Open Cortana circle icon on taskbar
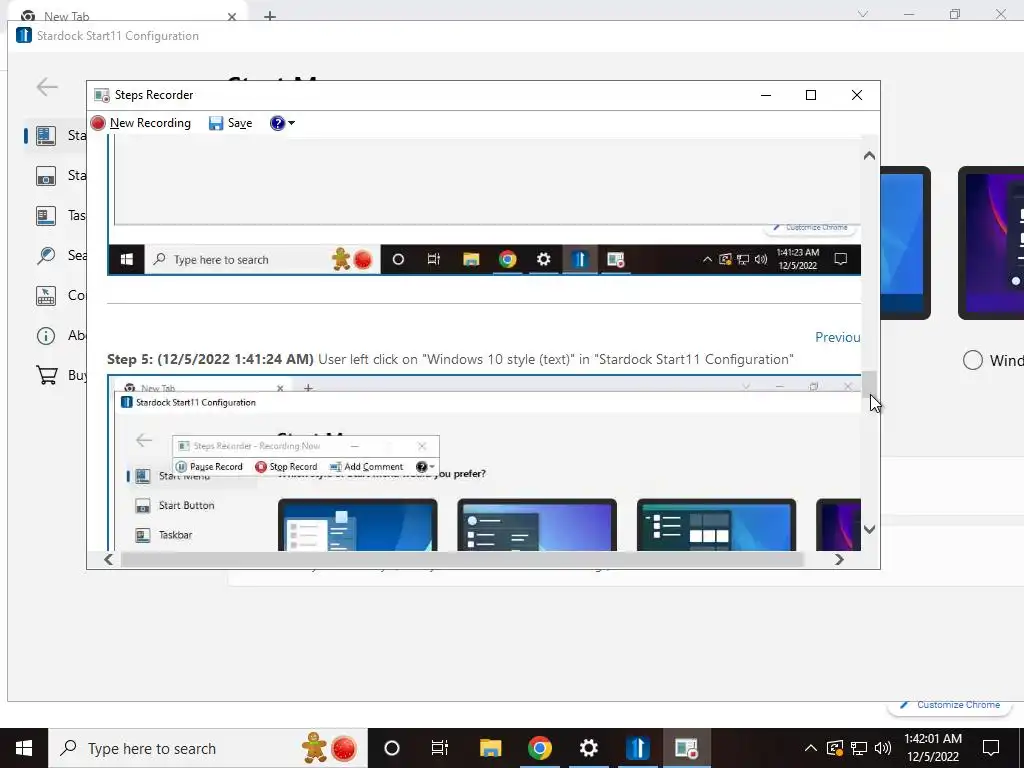 click(x=392, y=748)
